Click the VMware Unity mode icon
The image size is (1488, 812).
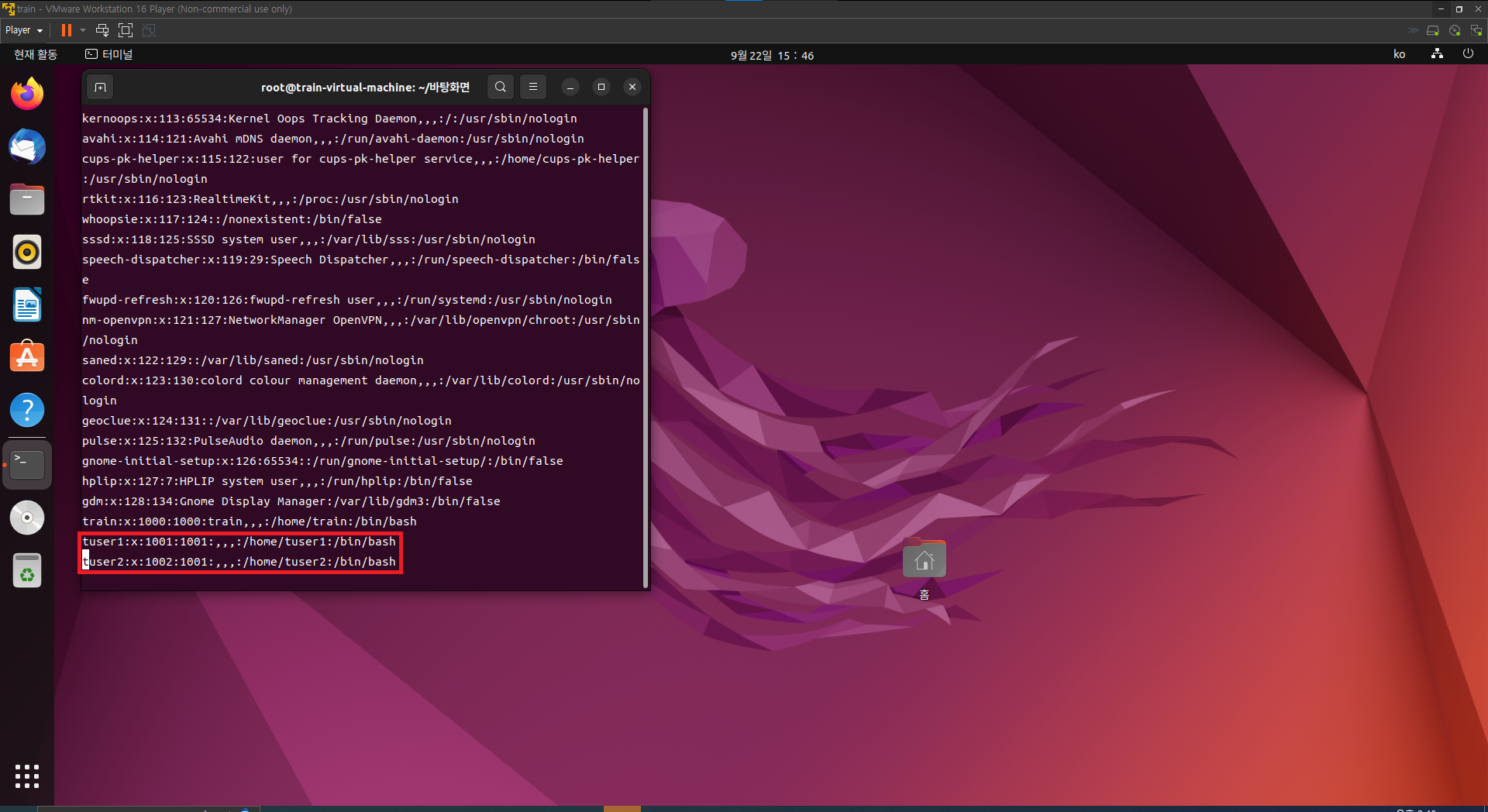pyautogui.click(x=149, y=30)
